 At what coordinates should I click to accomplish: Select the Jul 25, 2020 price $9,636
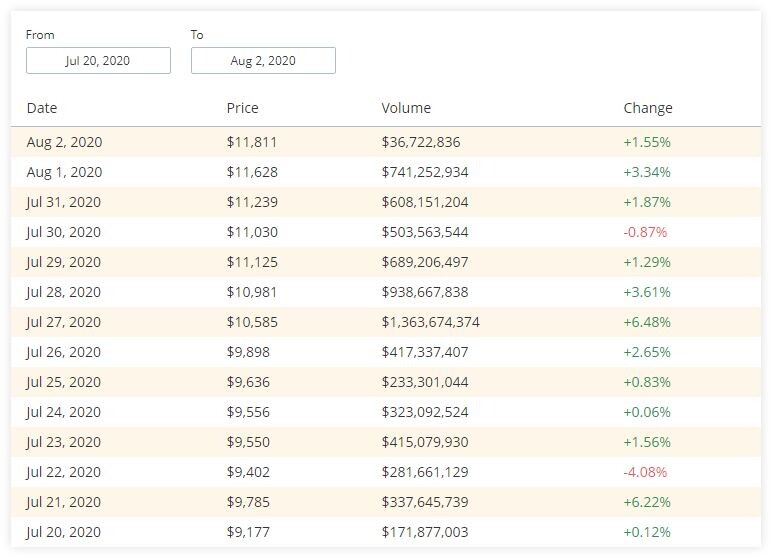(x=248, y=382)
